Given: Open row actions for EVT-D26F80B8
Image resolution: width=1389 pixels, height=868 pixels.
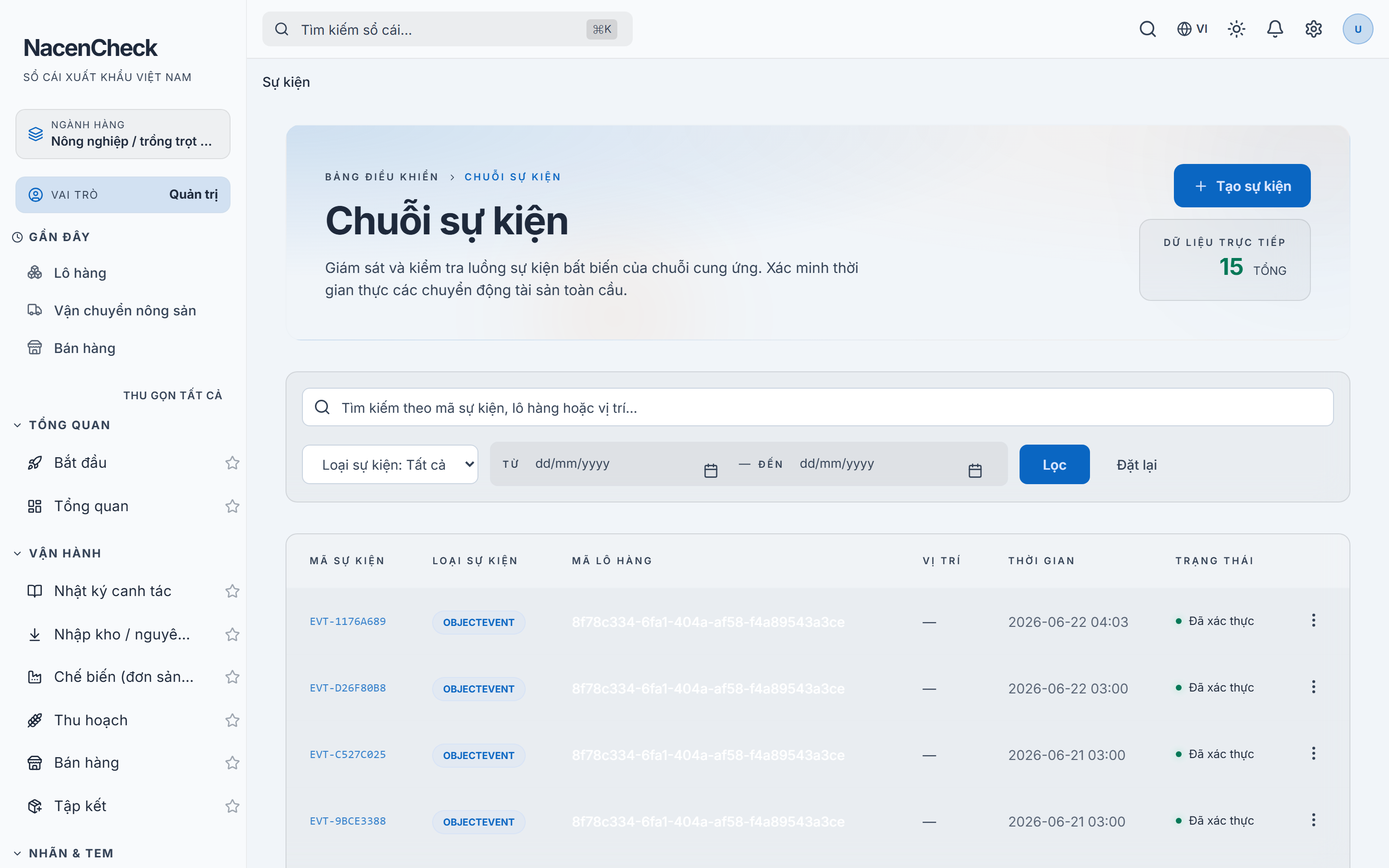Looking at the screenshot, I should coord(1313,687).
